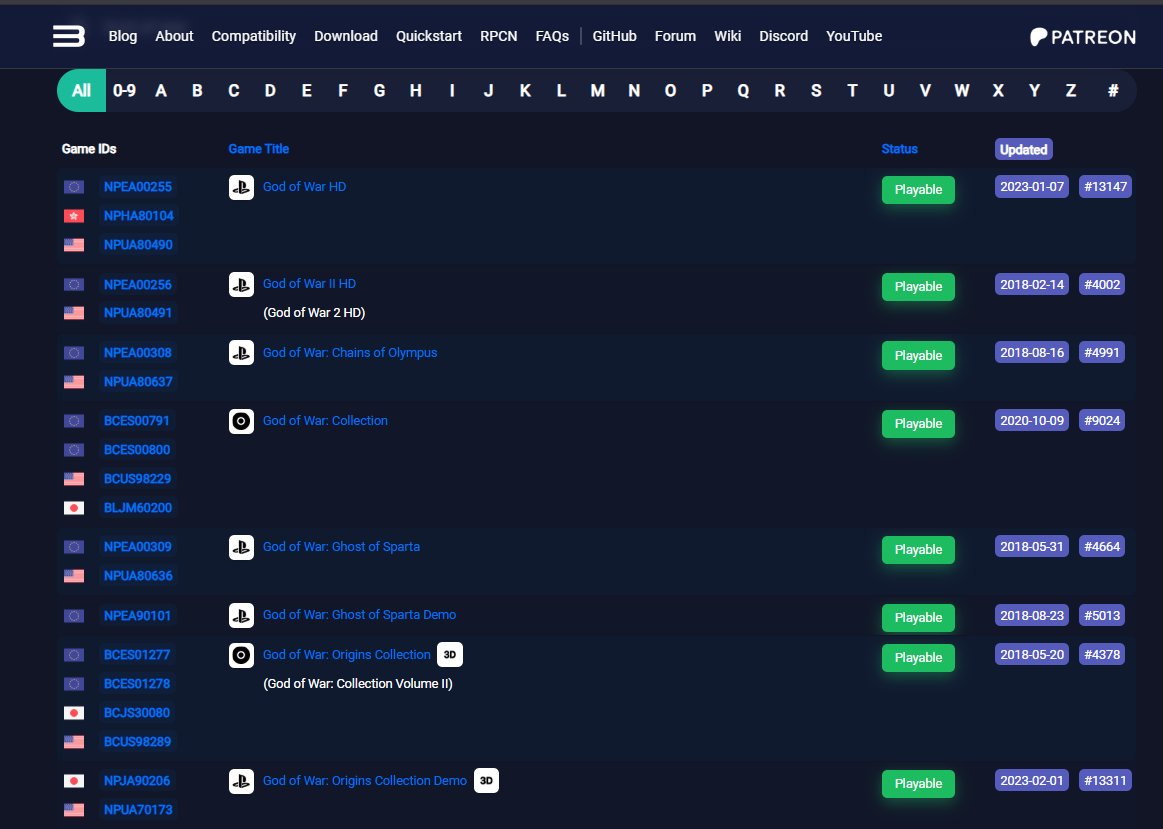Sort by the Status column header

[x=899, y=149]
